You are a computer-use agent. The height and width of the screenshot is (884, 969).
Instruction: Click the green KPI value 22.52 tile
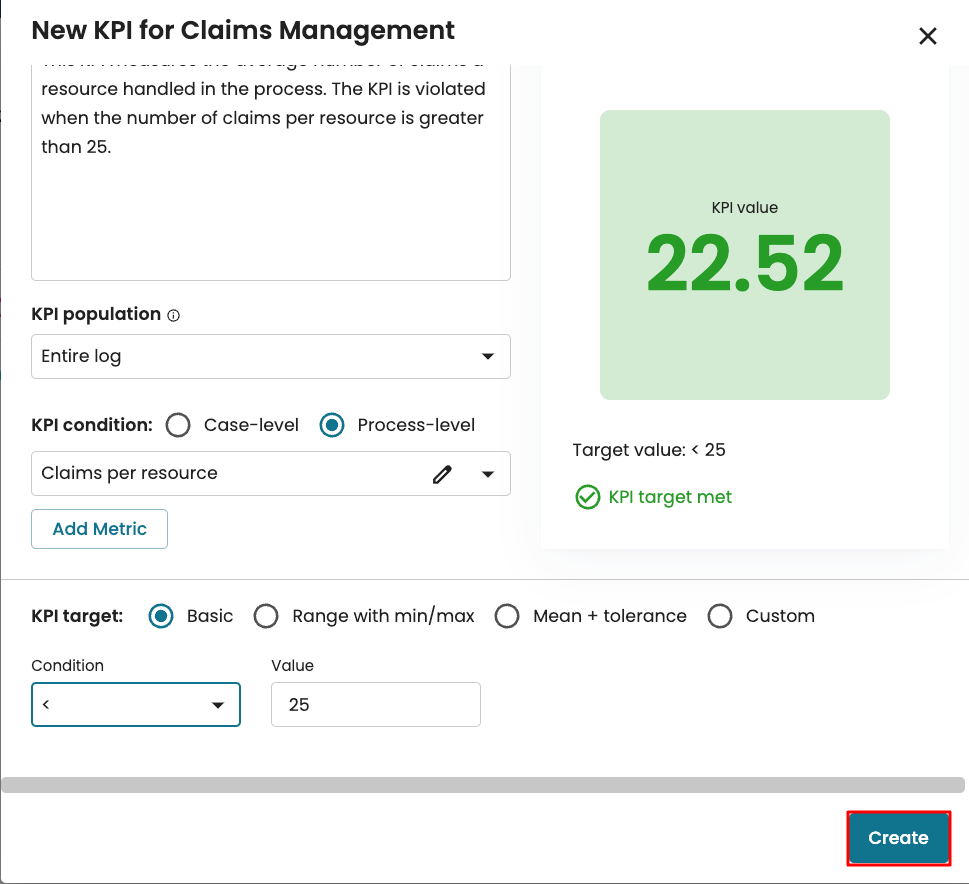[x=744, y=255]
